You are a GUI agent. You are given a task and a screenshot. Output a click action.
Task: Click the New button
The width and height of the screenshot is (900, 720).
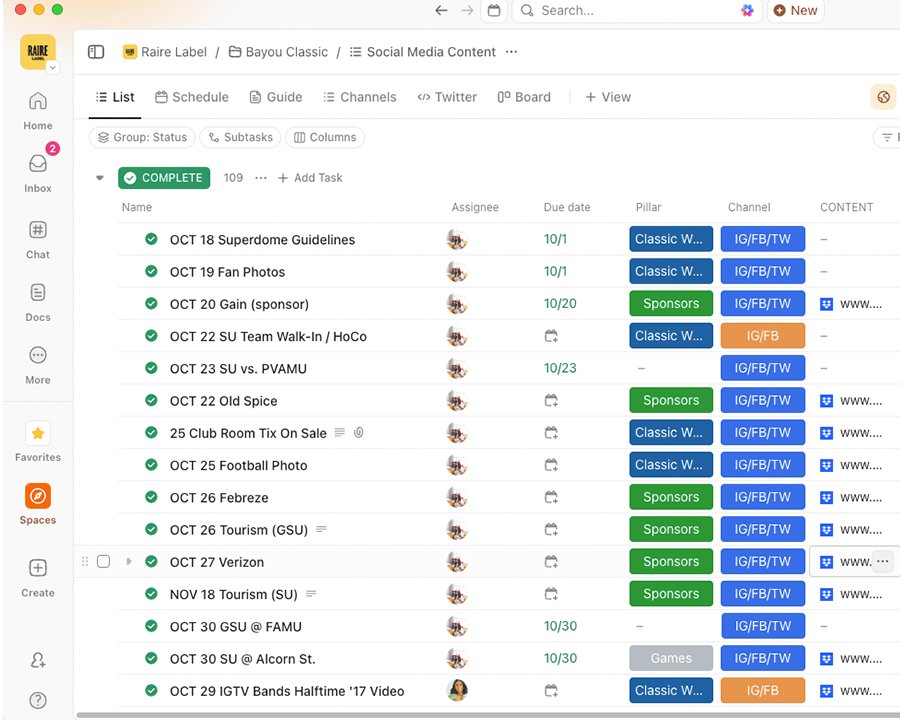coord(796,10)
